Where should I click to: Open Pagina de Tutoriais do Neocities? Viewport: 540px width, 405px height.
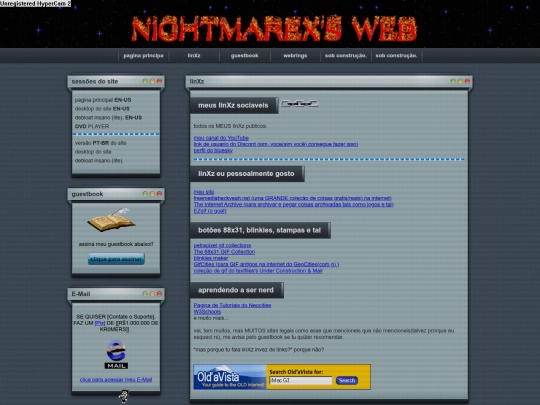[232, 305]
